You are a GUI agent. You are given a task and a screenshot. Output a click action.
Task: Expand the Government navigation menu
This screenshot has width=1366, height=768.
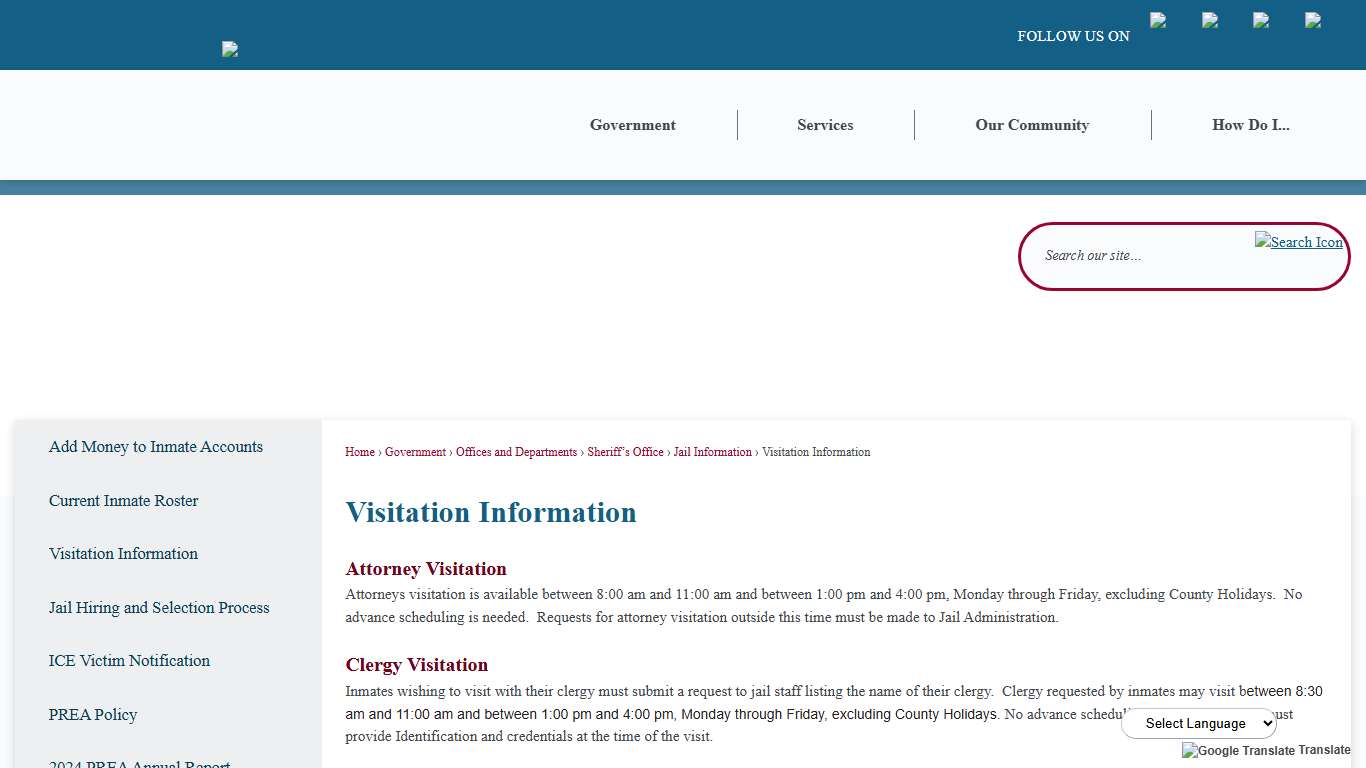point(632,124)
